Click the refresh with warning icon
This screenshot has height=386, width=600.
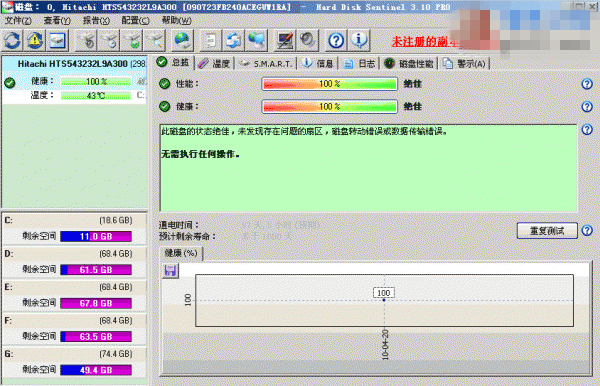tap(35, 40)
